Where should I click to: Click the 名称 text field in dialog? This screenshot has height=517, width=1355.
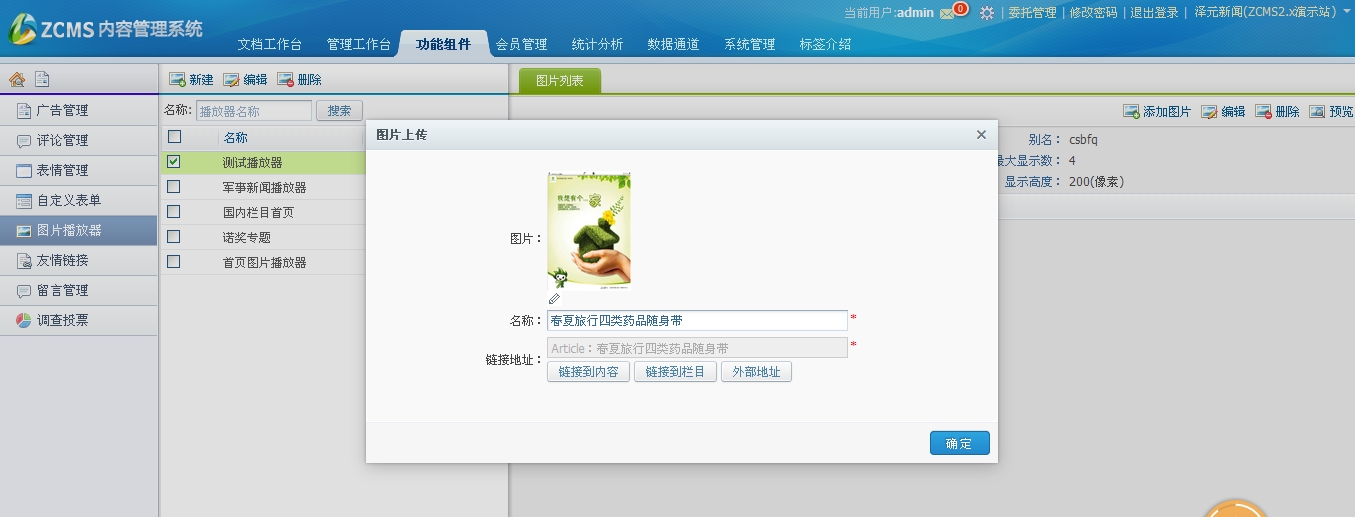point(697,321)
